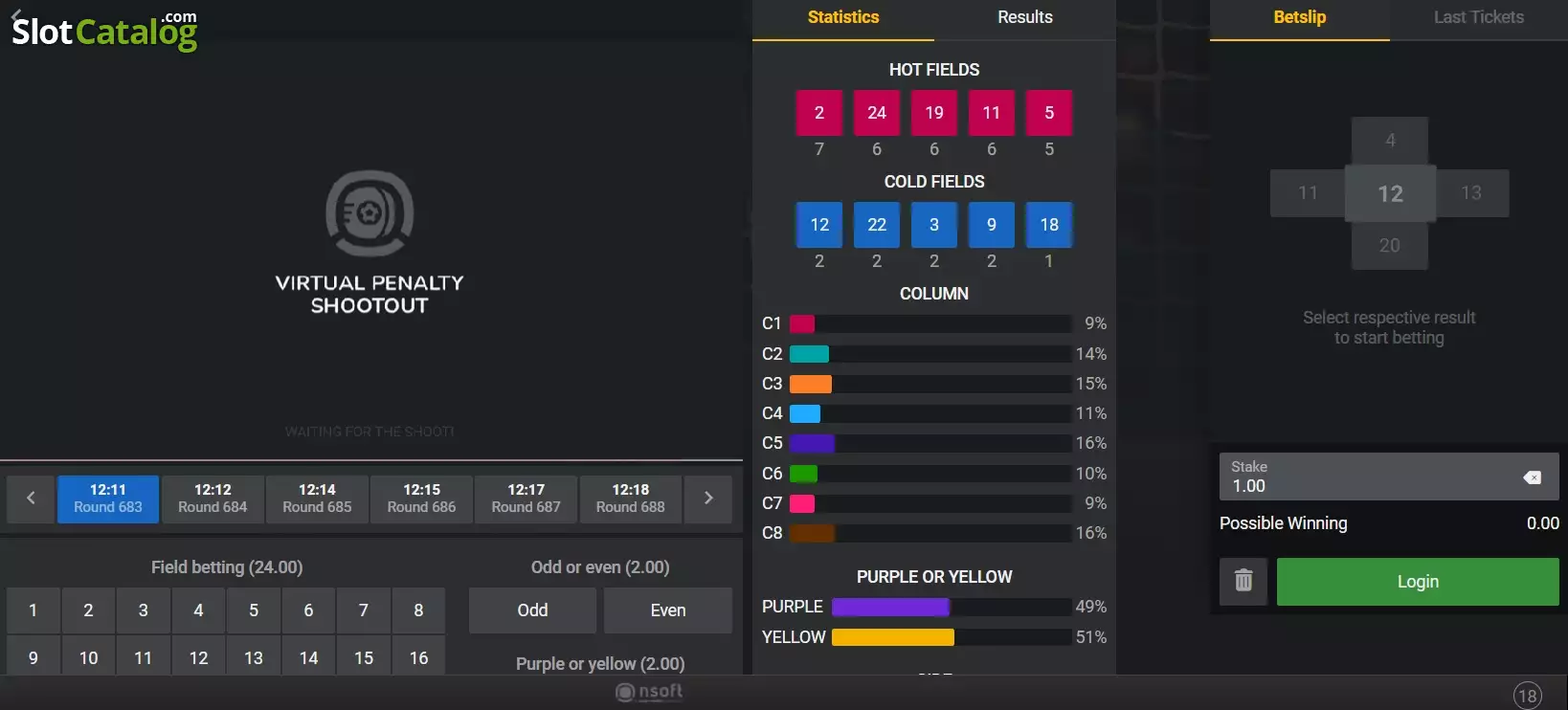Select the Even bet option
Image resolution: width=1568 pixels, height=710 pixels.
(x=668, y=610)
